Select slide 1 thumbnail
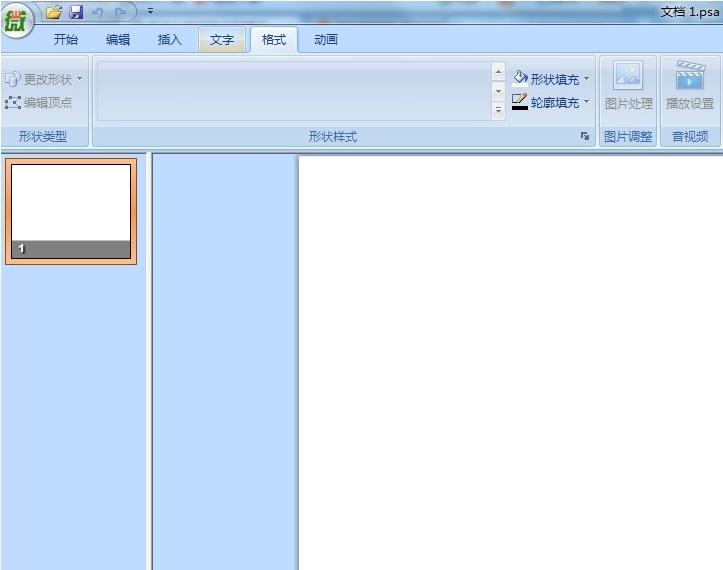 (70, 212)
